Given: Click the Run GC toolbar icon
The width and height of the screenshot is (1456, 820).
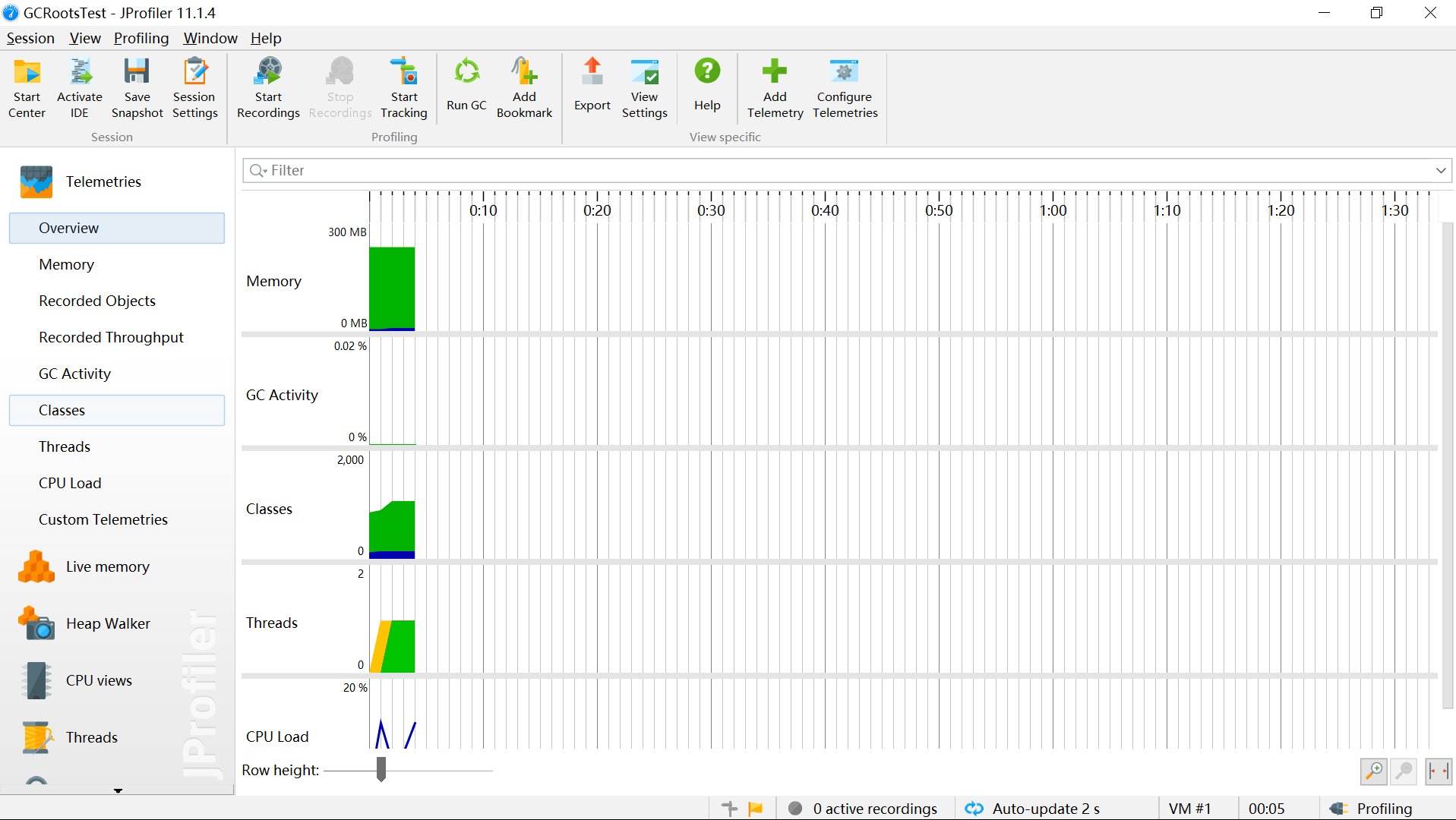Looking at the screenshot, I should (466, 73).
